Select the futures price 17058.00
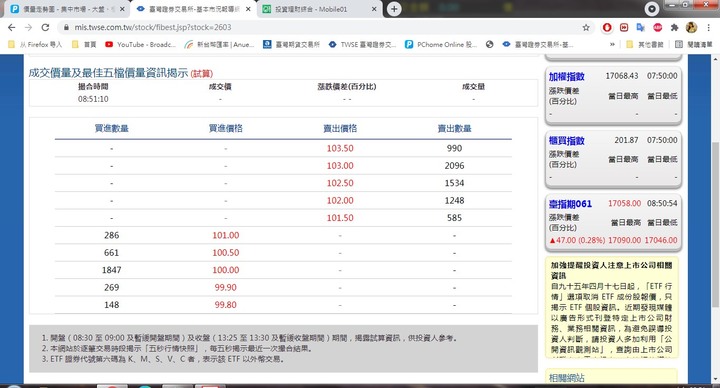 624,203
